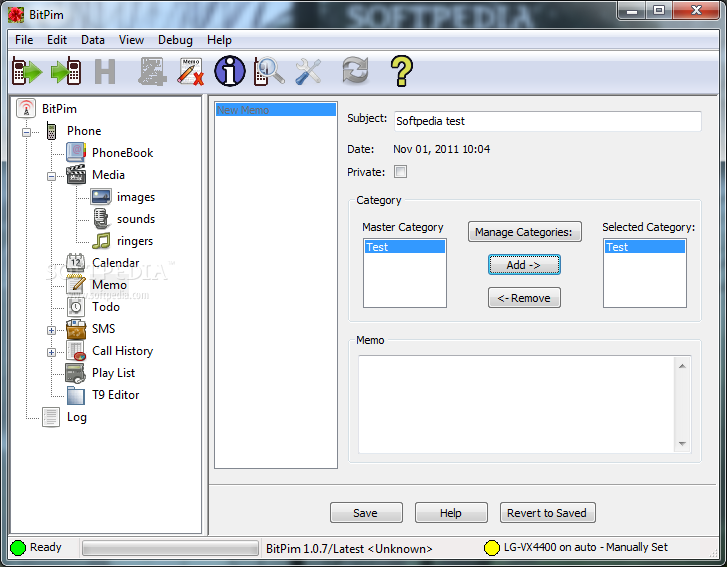727x567 pixels.
Task: Open the Data menu
Action: click(93, 40)
